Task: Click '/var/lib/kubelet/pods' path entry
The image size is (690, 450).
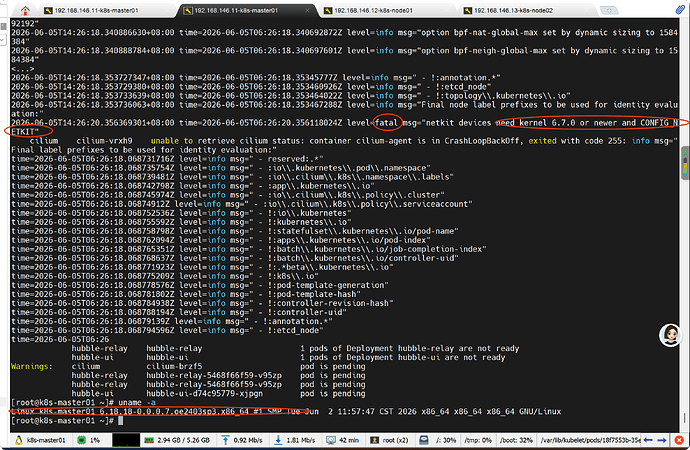Action: 590,440
